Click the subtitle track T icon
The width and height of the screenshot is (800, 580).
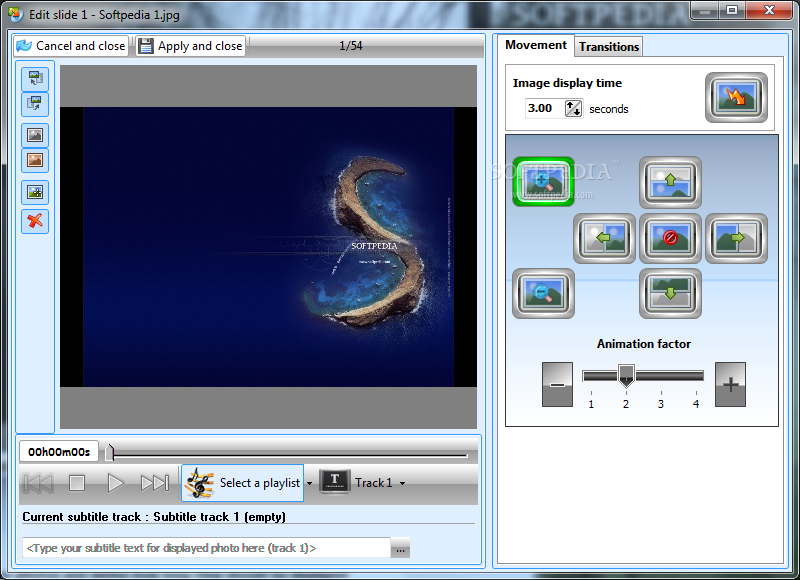coord(335,481)
